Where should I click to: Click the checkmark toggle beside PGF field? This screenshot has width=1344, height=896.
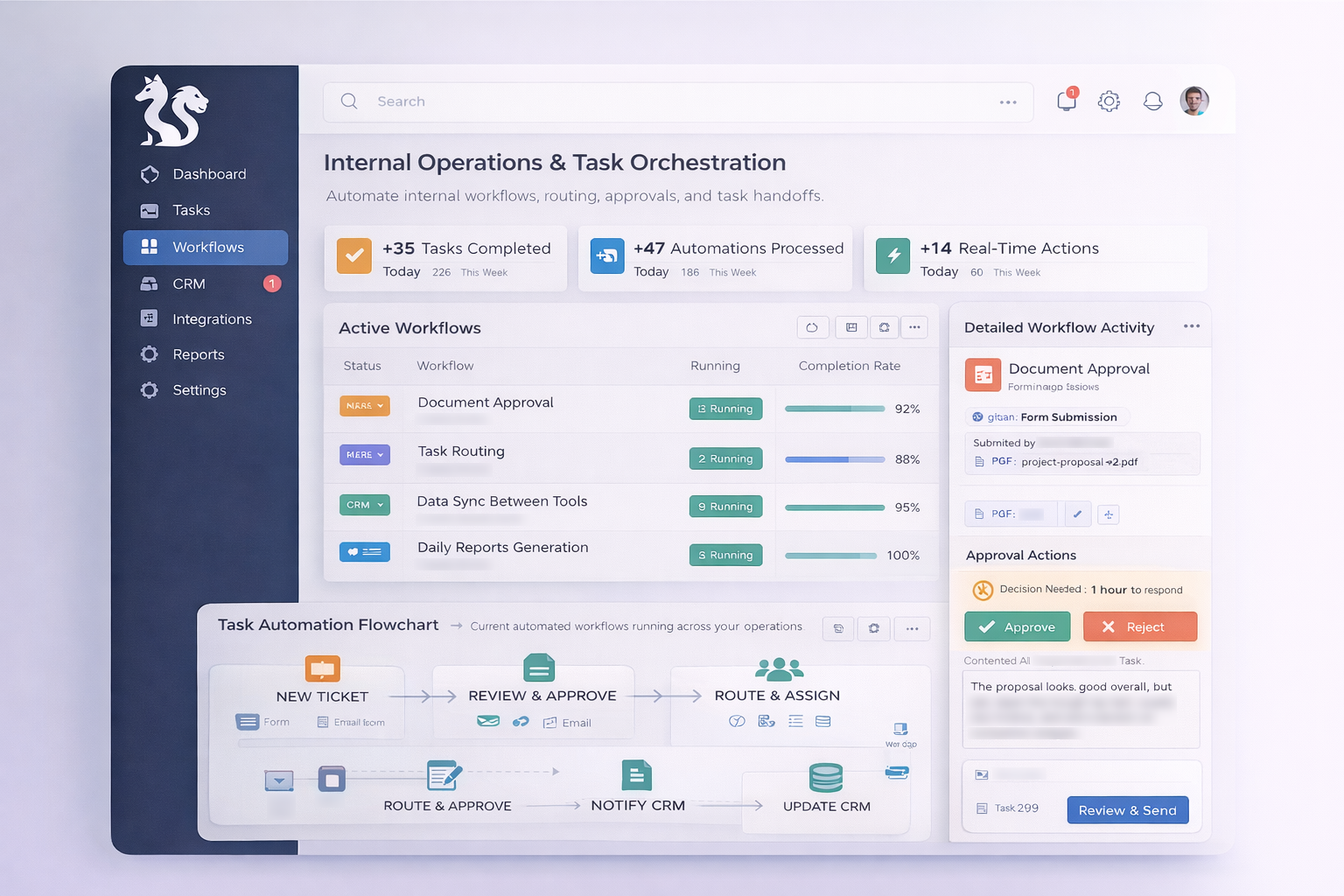coord(1077,514)
